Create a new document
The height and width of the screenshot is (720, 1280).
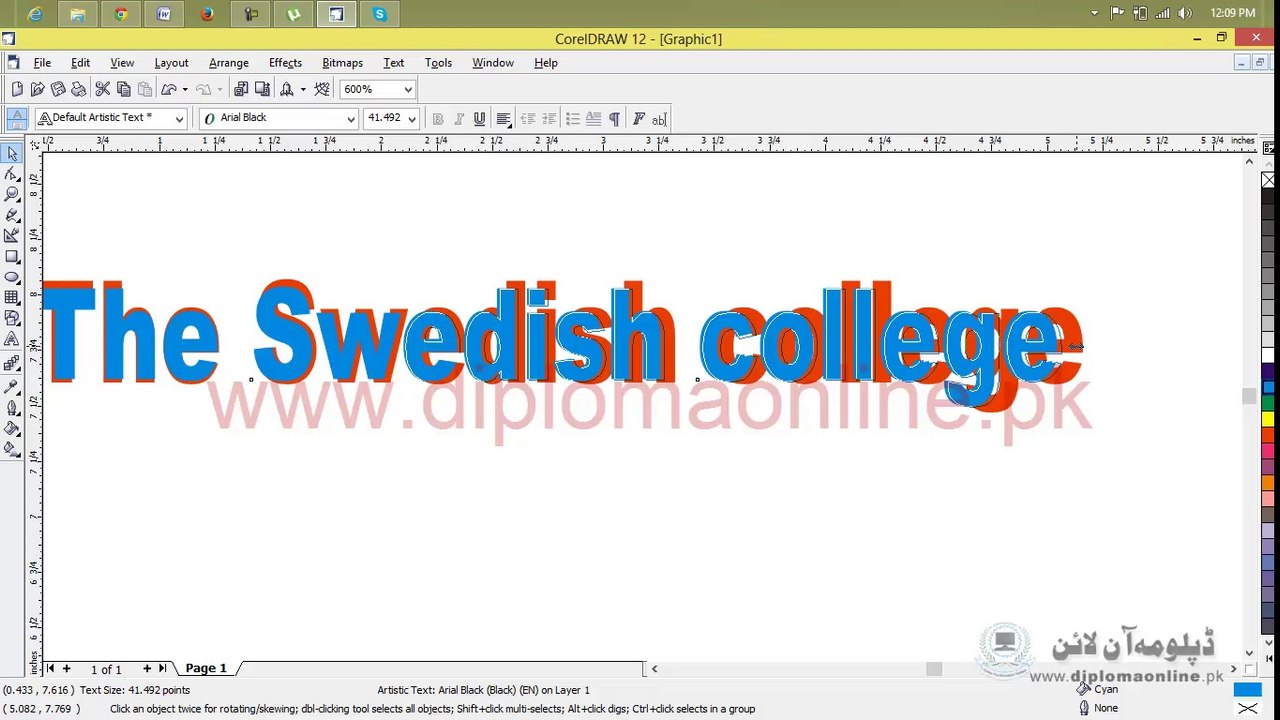(x=17, y=89)
